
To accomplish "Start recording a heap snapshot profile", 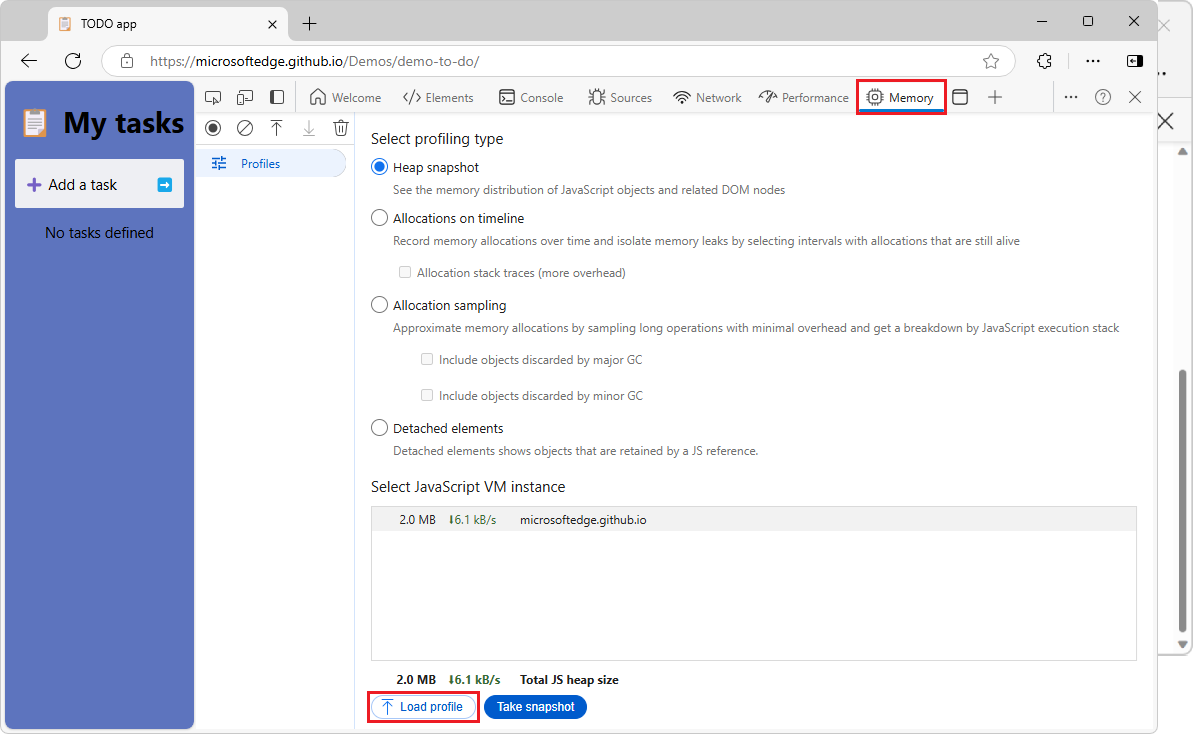I will coord(213,128).
